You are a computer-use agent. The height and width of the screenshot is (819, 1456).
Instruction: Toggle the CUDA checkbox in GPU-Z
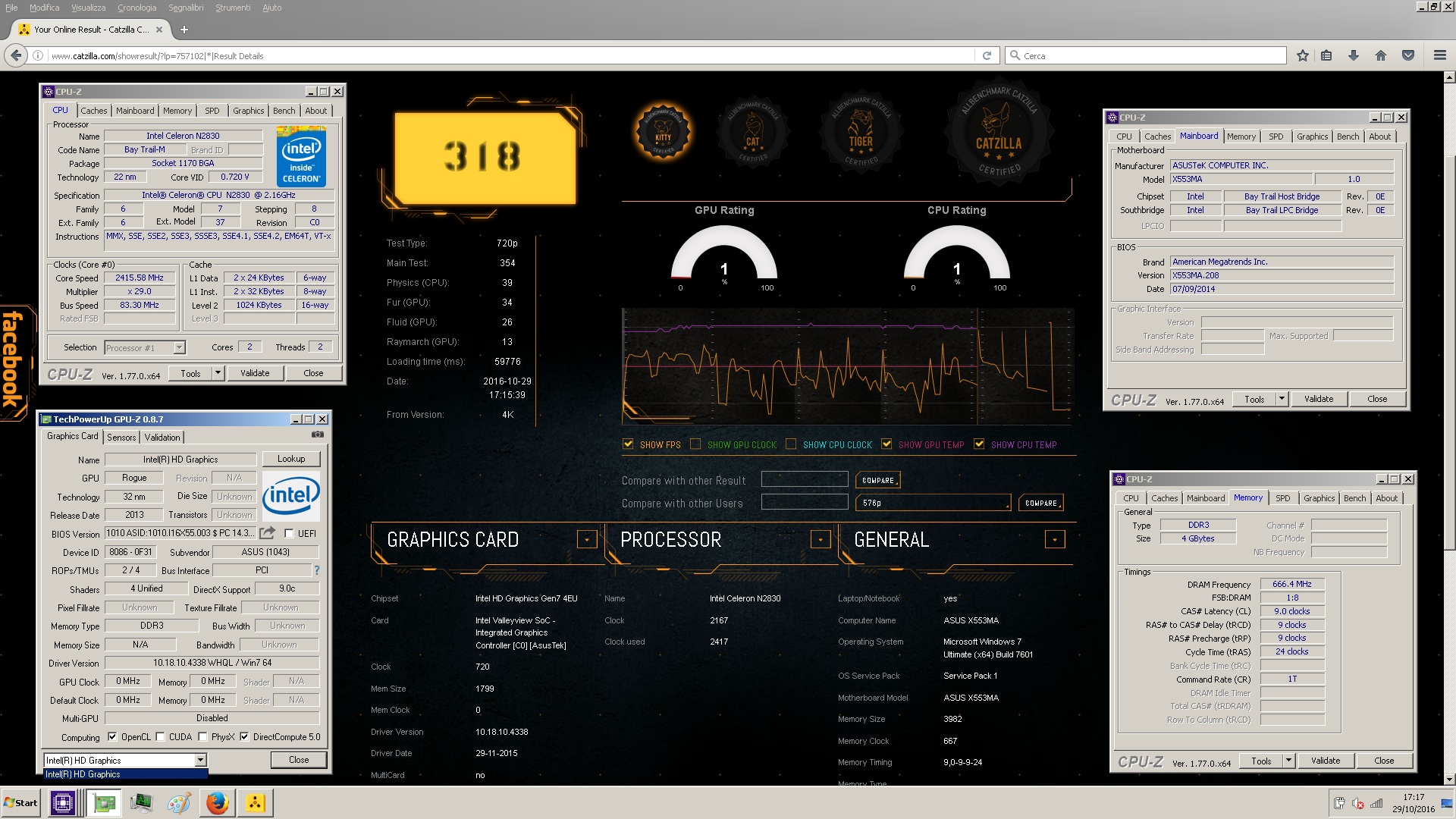pos(160,736)
